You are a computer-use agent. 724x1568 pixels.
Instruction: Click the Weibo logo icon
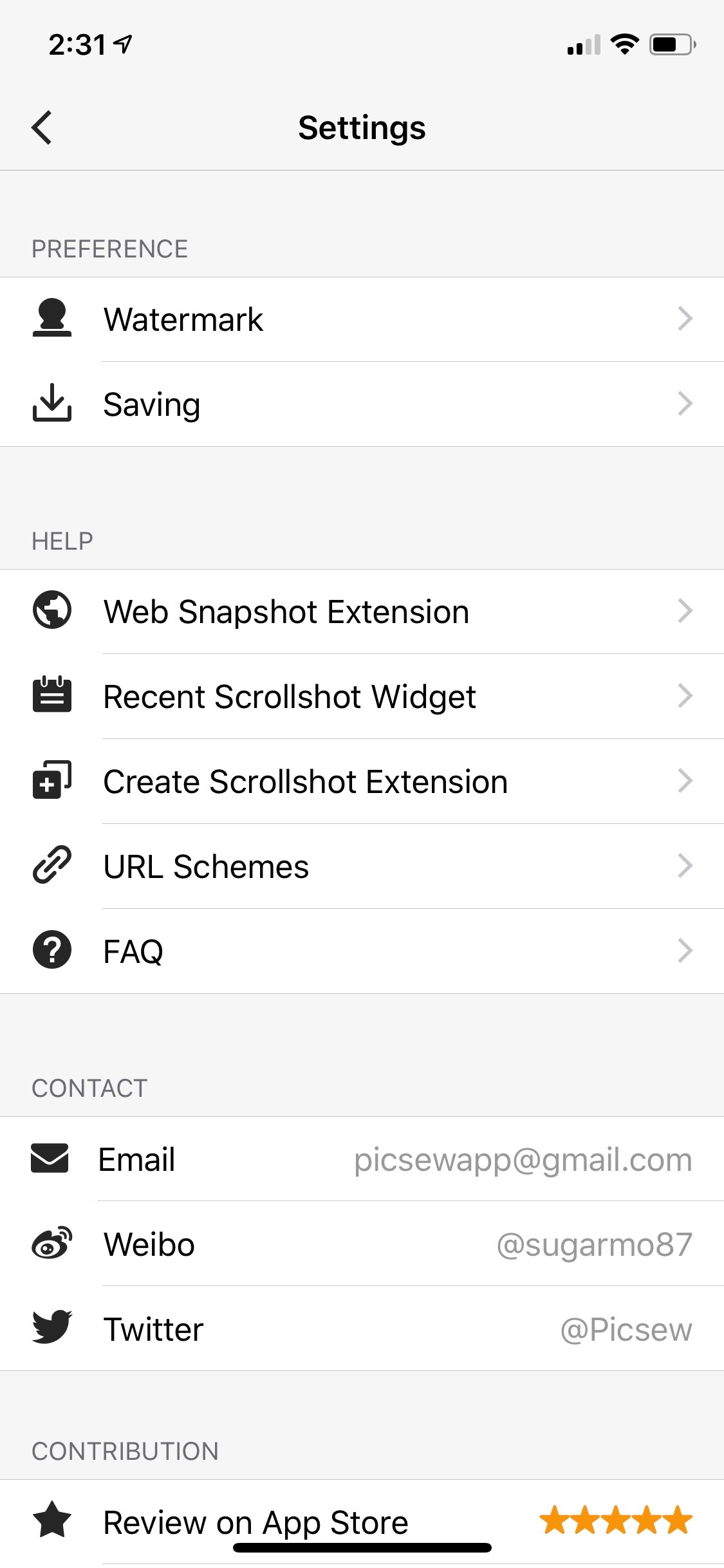pos(51,1243)
